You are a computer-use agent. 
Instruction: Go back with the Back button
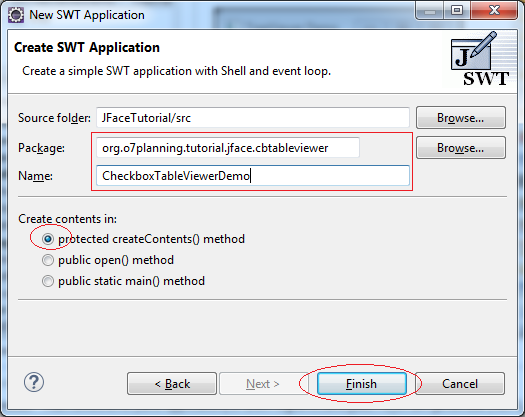click(172, 384)
